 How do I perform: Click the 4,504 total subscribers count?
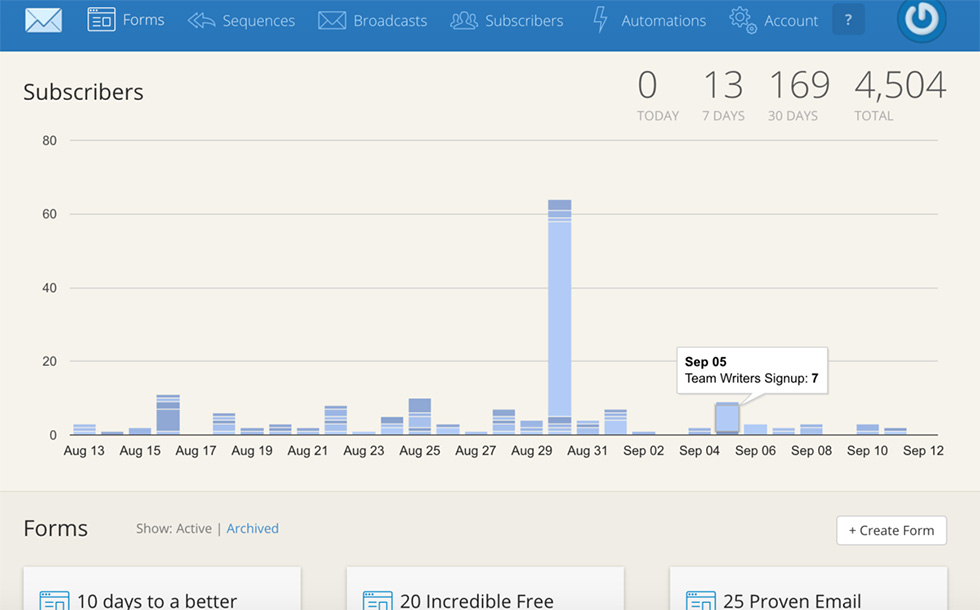point(899,86)
